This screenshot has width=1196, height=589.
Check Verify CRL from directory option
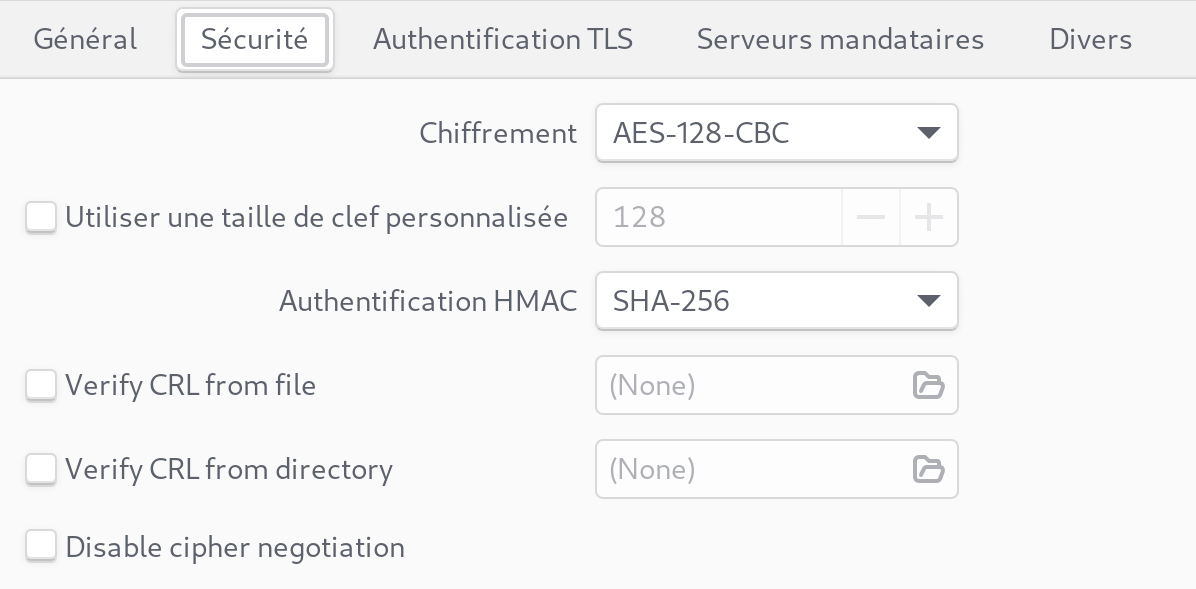coord(41,469)
